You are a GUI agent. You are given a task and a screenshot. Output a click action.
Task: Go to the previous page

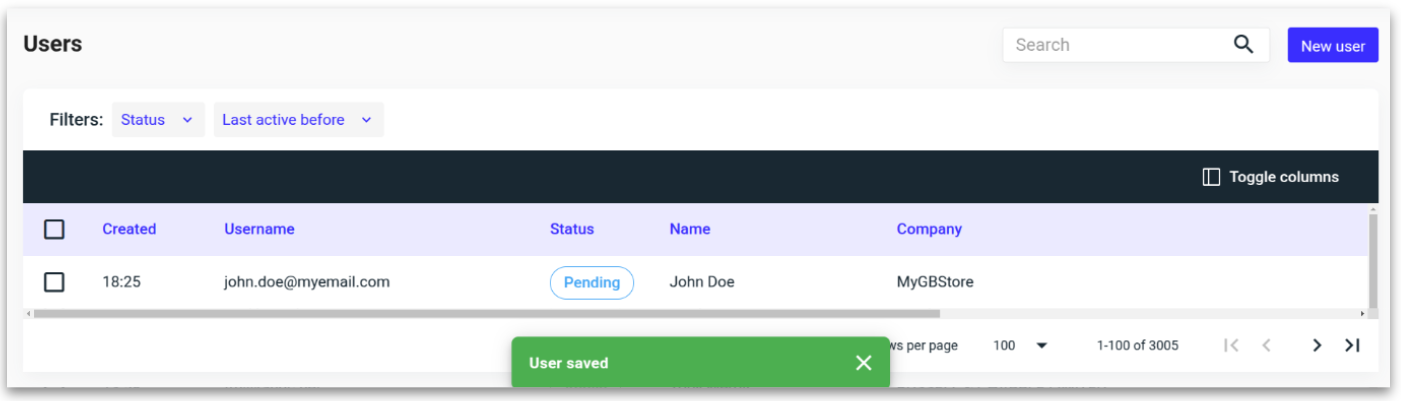point(1266,346)
